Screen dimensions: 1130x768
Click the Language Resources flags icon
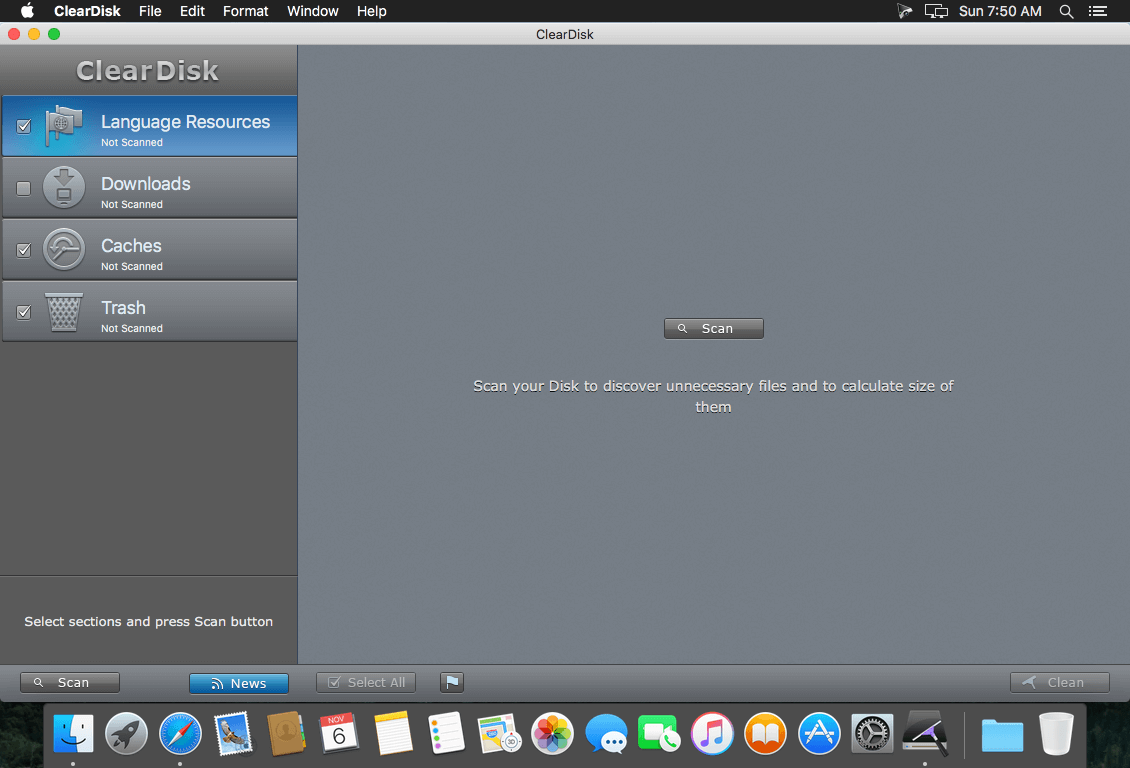click(64, 126)
